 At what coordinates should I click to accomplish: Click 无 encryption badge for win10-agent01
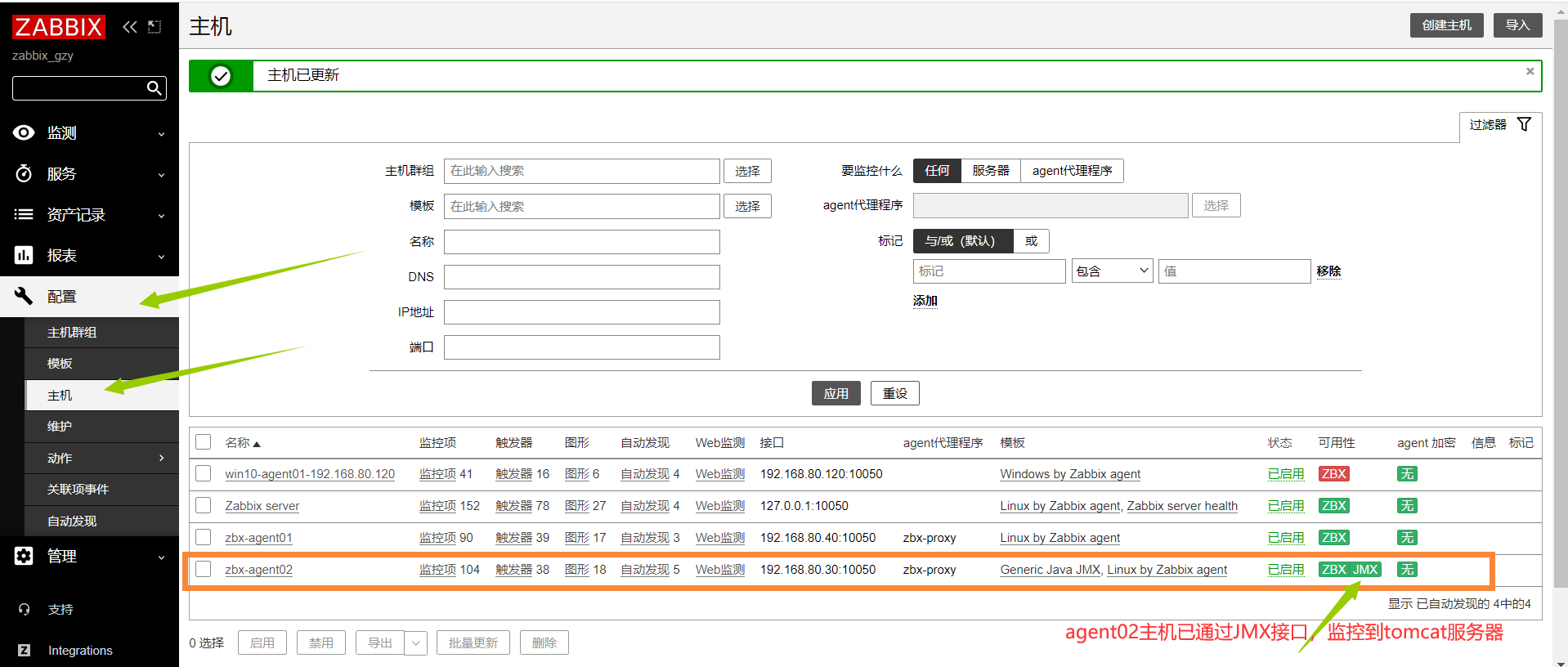[1407, 474]
